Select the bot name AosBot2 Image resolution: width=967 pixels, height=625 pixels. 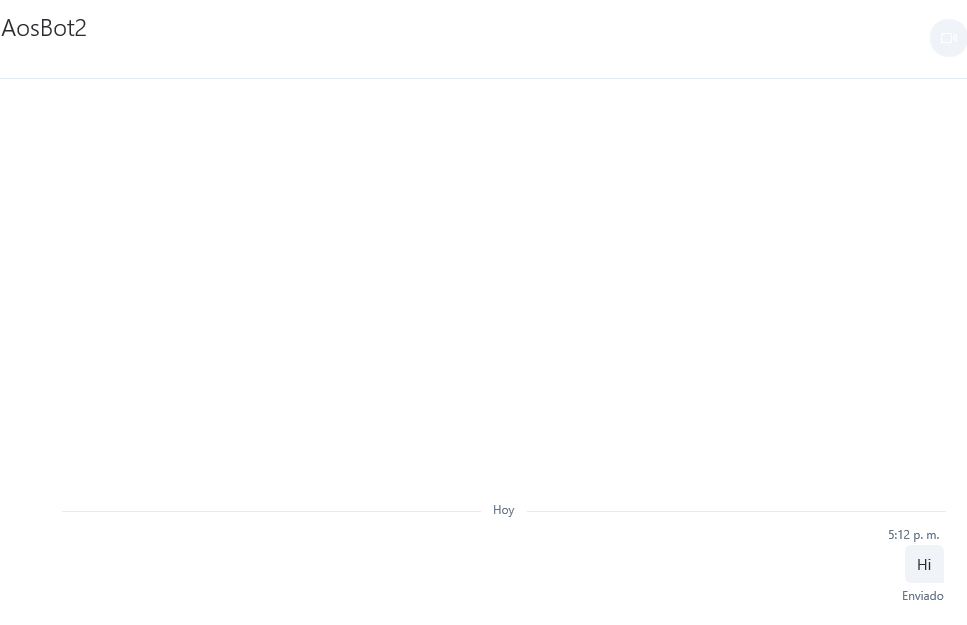click(x=44, y=28)
